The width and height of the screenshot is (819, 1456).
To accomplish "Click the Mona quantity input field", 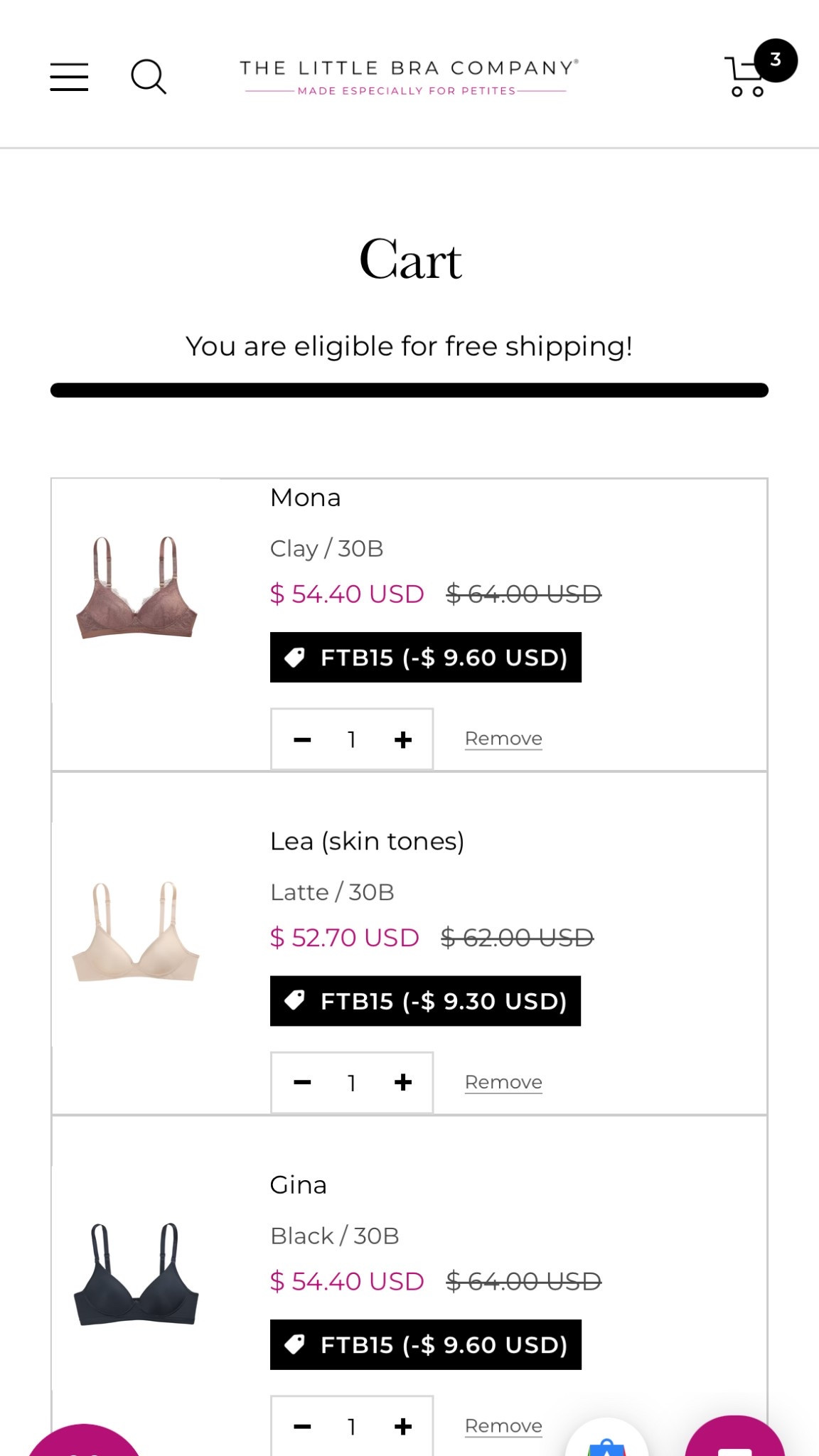I will click(x=351, y=739).
